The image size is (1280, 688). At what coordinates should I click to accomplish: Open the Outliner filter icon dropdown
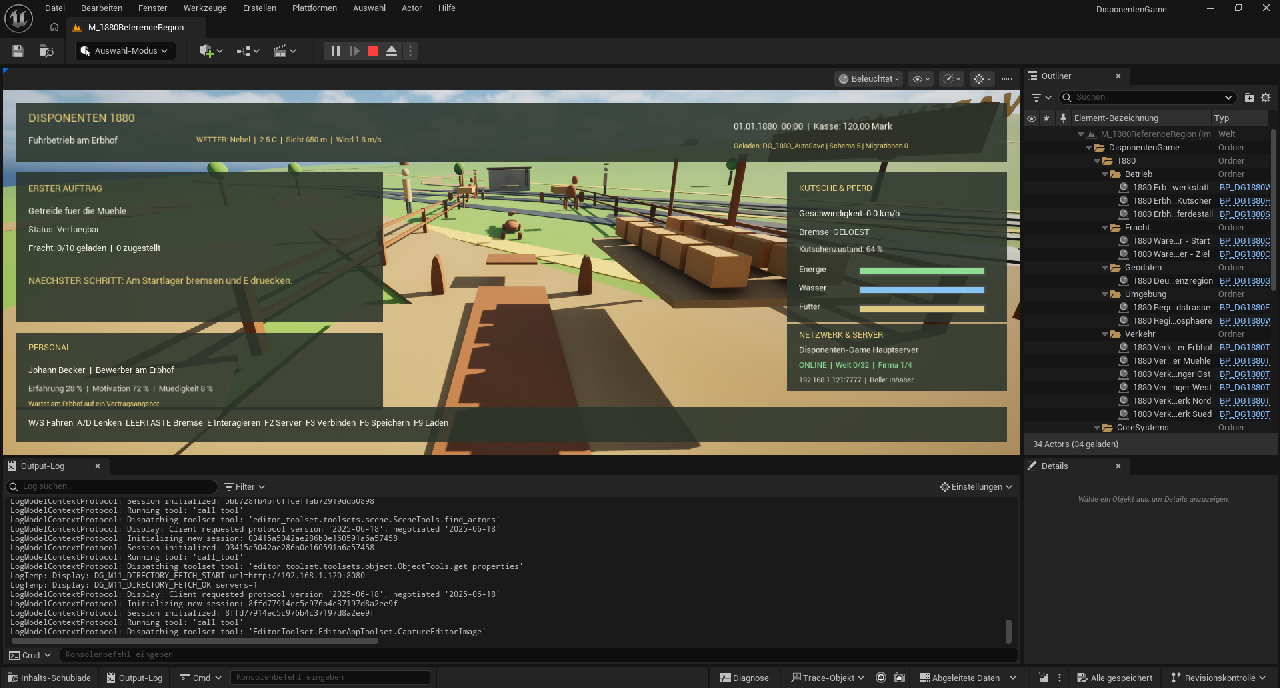[x=1041, y=97]
